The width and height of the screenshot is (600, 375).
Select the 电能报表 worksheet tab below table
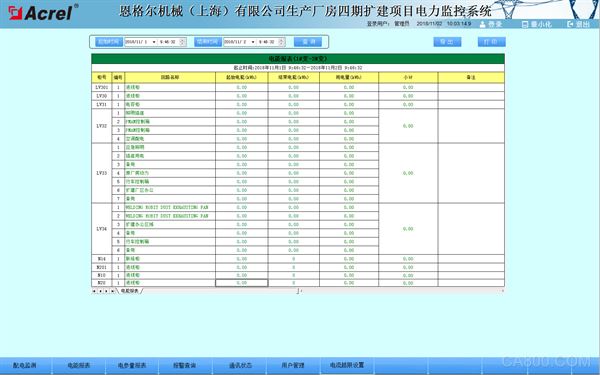point(130,291)
